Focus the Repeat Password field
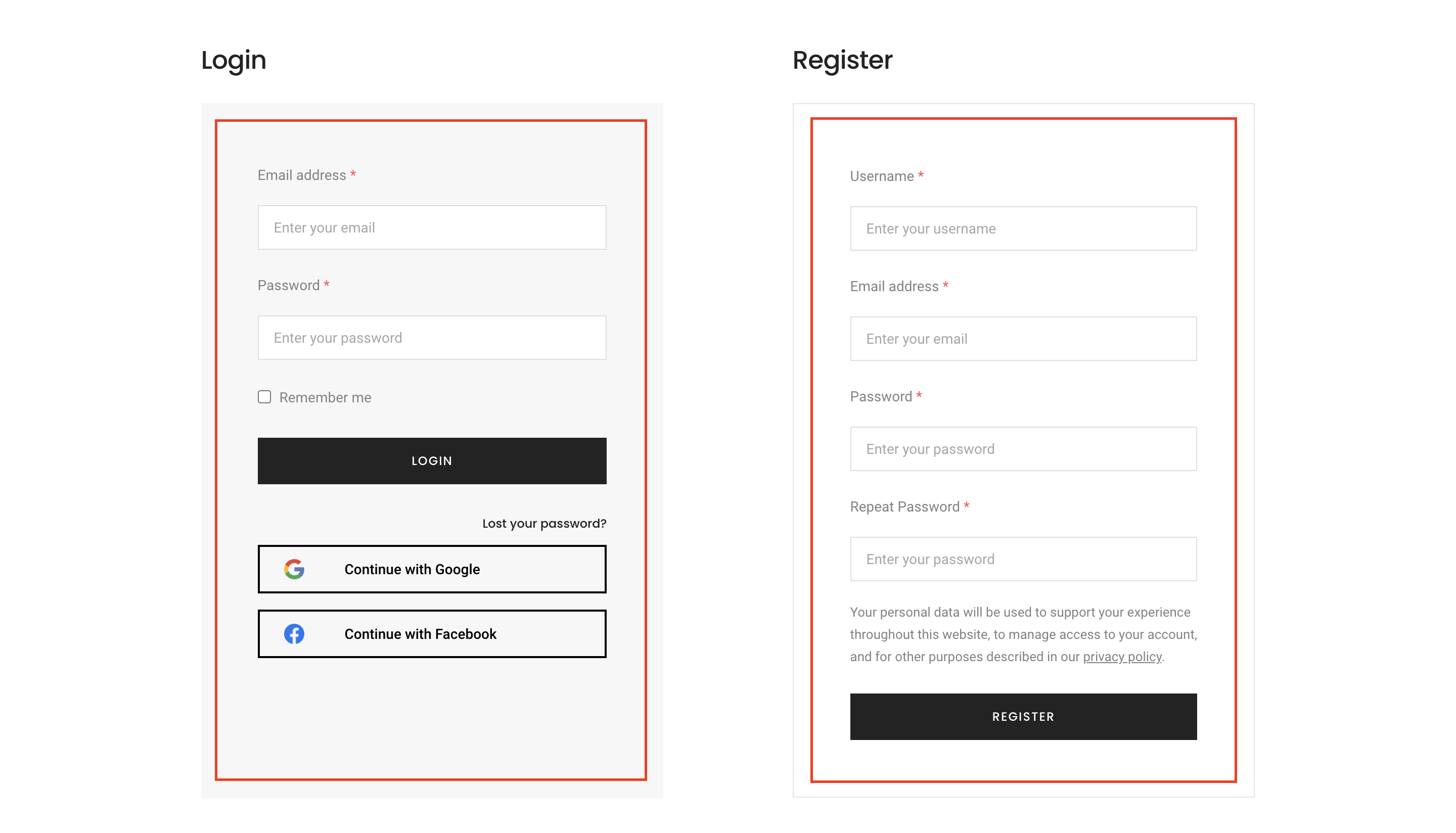The width and height of the screenshot is (1456, 833). (1023, 559)
